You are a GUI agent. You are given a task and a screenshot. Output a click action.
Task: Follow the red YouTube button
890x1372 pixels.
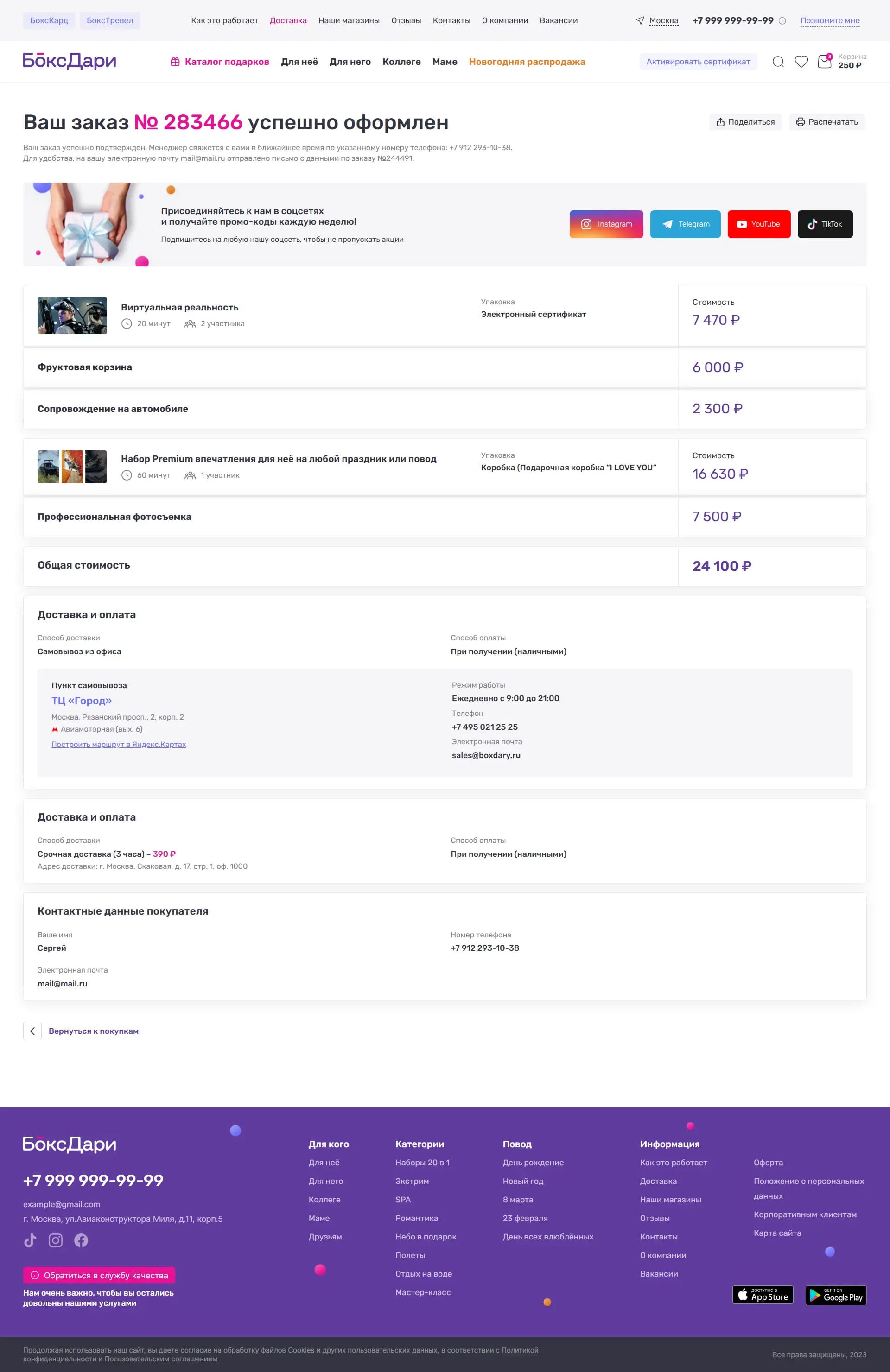pyautogui.click(x=758, y=224)
